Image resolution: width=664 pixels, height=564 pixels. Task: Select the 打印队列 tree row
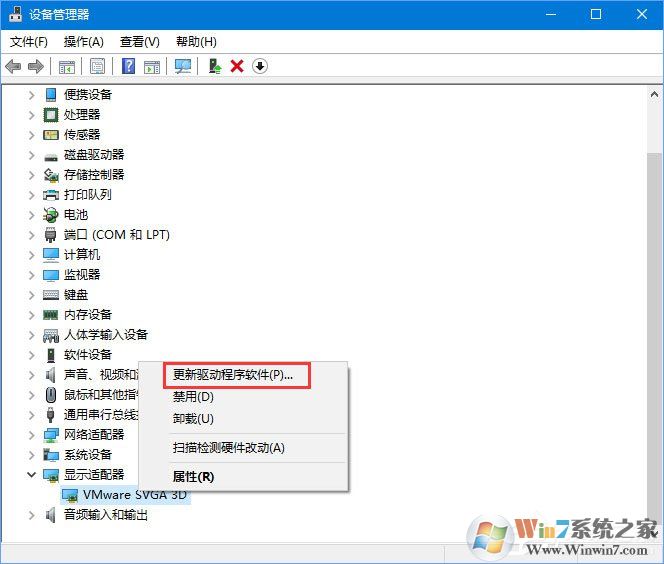pos(88,195)
